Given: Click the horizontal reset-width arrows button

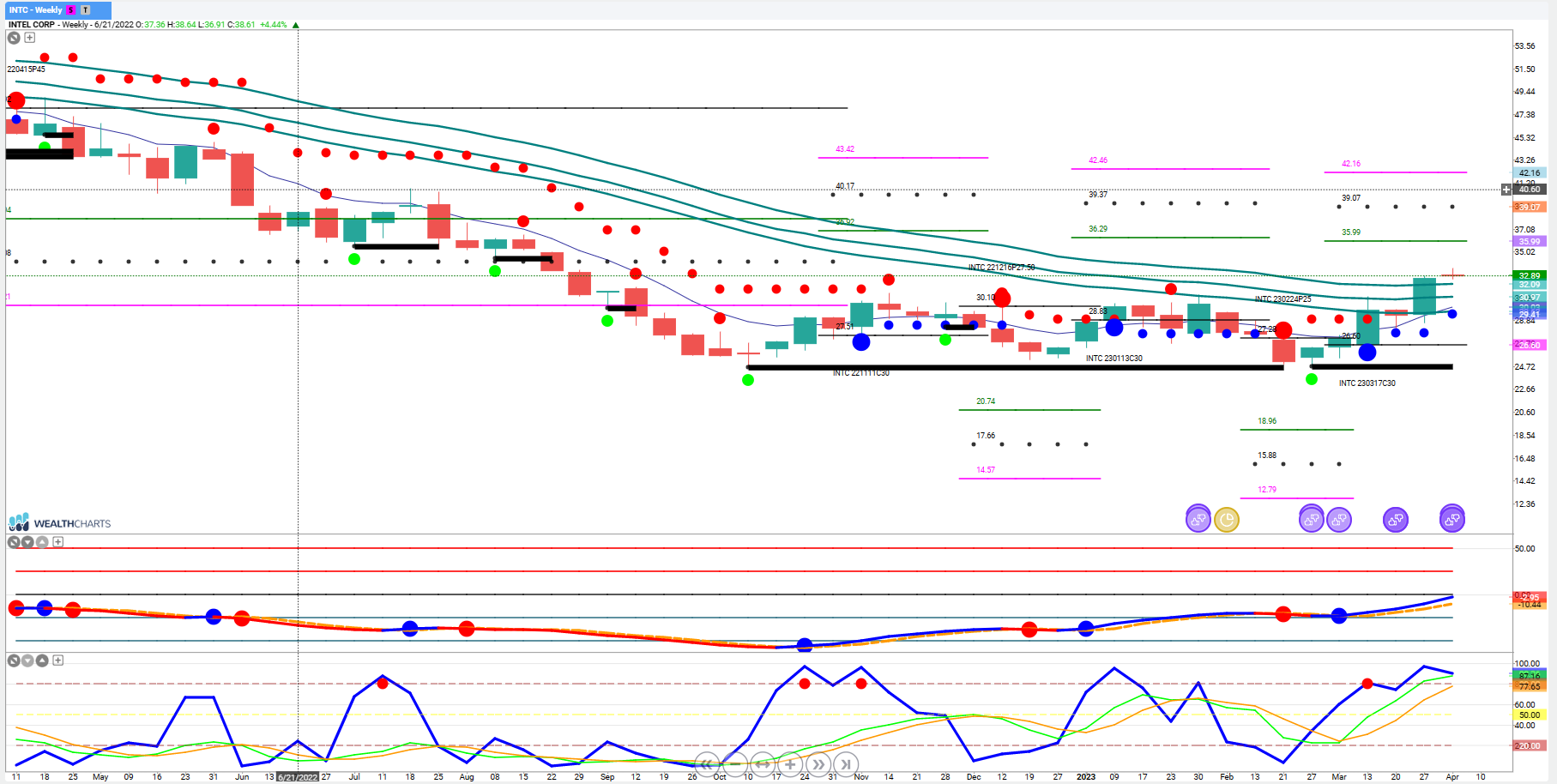Looking at the screenshot, I should [763, 764].
